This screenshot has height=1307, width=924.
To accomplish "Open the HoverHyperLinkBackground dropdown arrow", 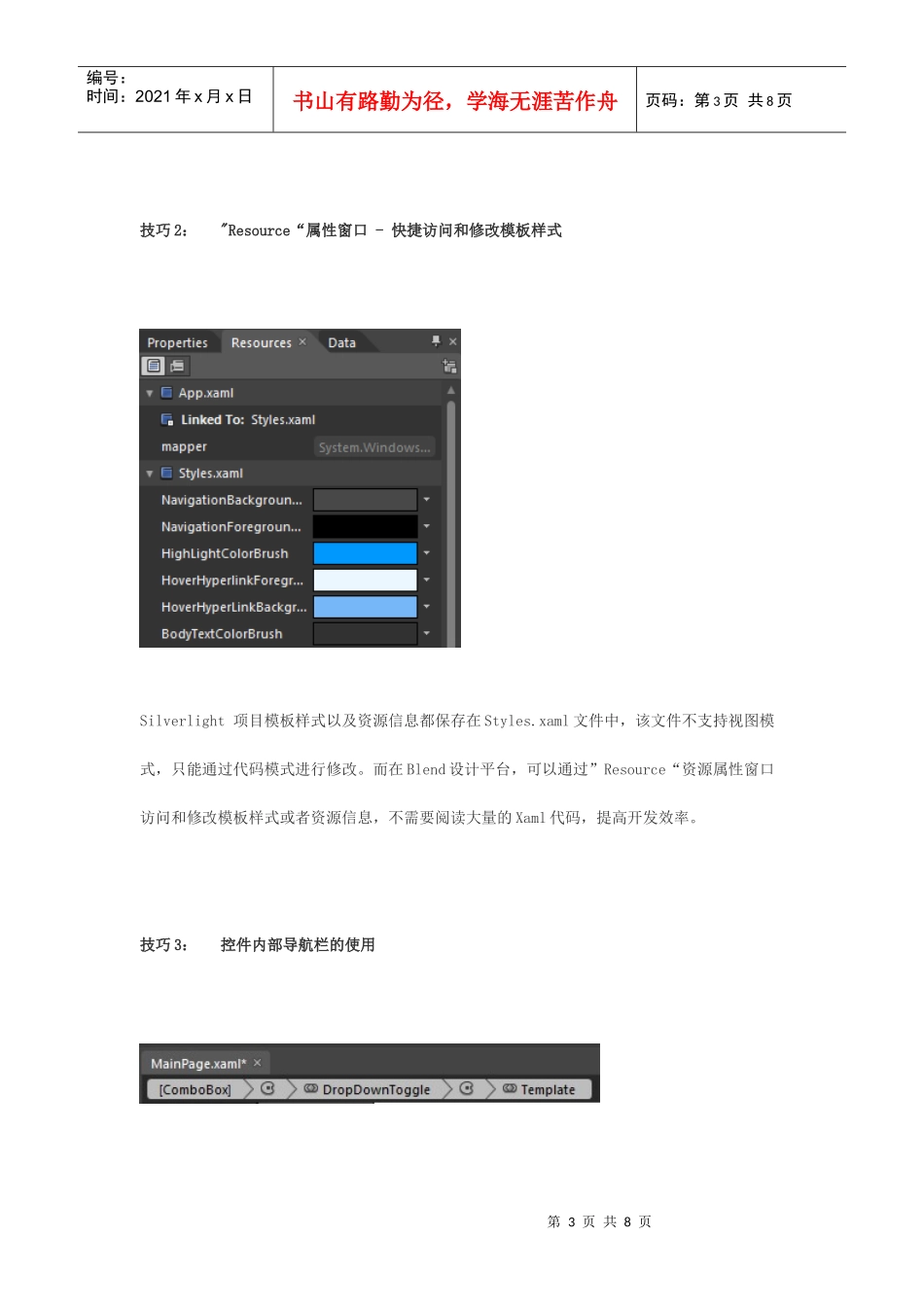I will pos(426,607).
